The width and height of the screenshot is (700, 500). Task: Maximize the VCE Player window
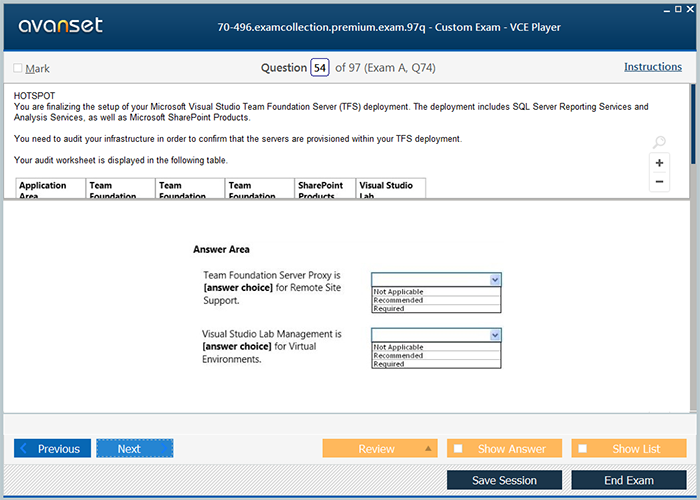678,9
